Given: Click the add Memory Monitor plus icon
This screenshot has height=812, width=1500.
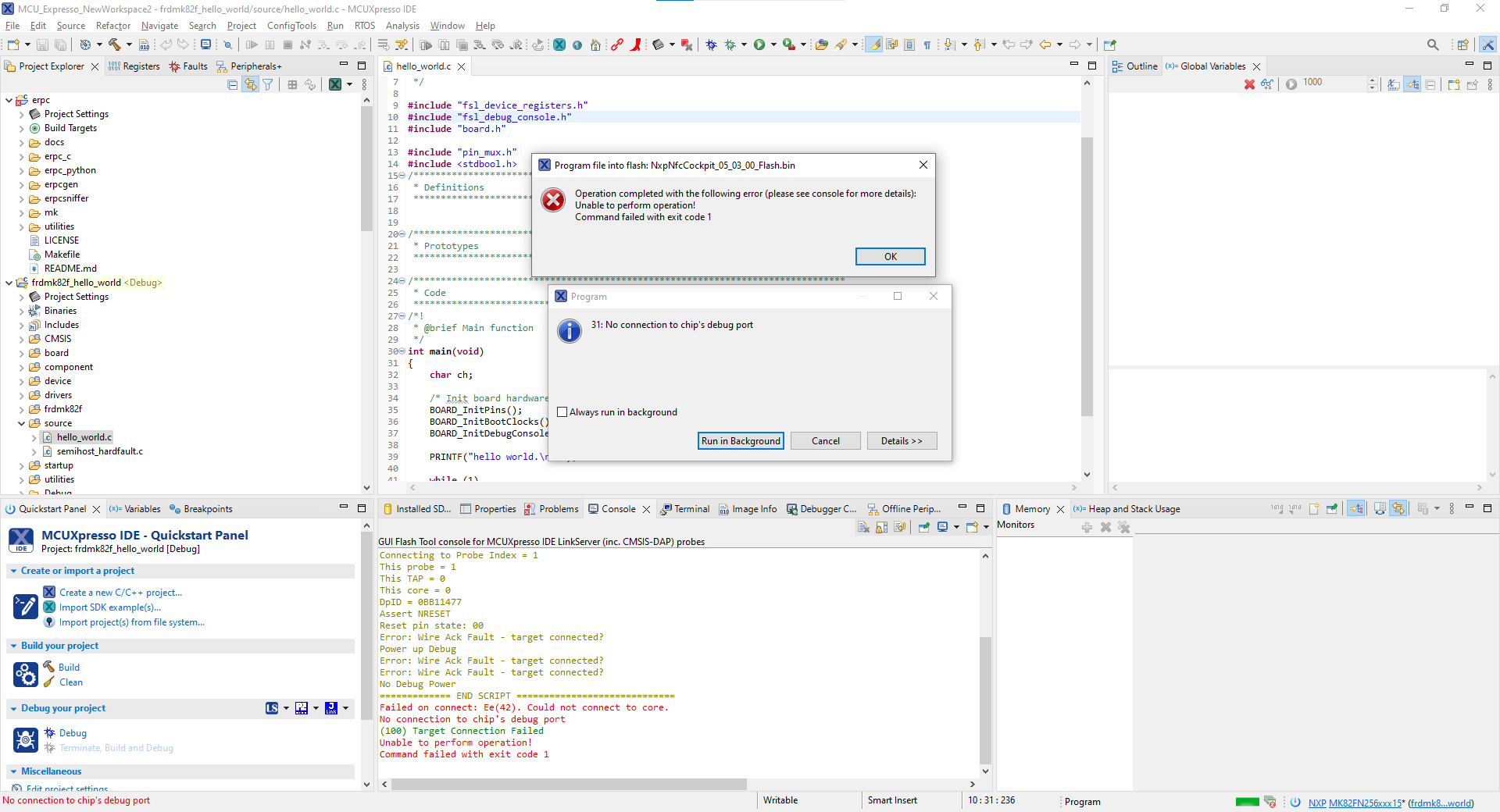Looking at the screenshot, I should click(x=1087, y=527).
